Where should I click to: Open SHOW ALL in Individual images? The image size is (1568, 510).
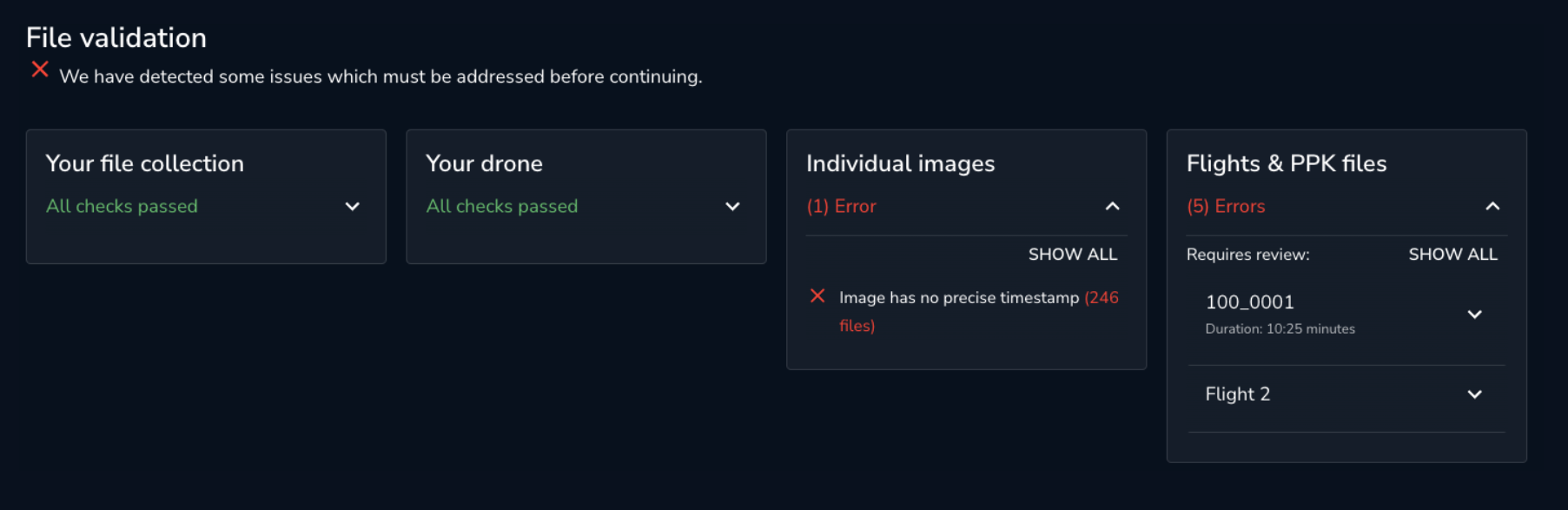(1072, 254)
